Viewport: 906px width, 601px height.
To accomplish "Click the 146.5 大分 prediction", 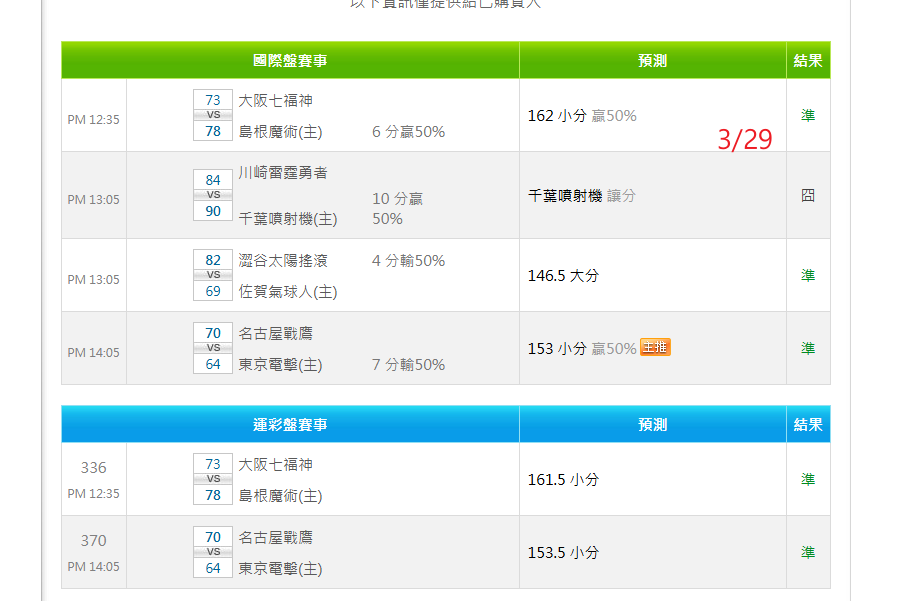I will (x=563, y=276).
